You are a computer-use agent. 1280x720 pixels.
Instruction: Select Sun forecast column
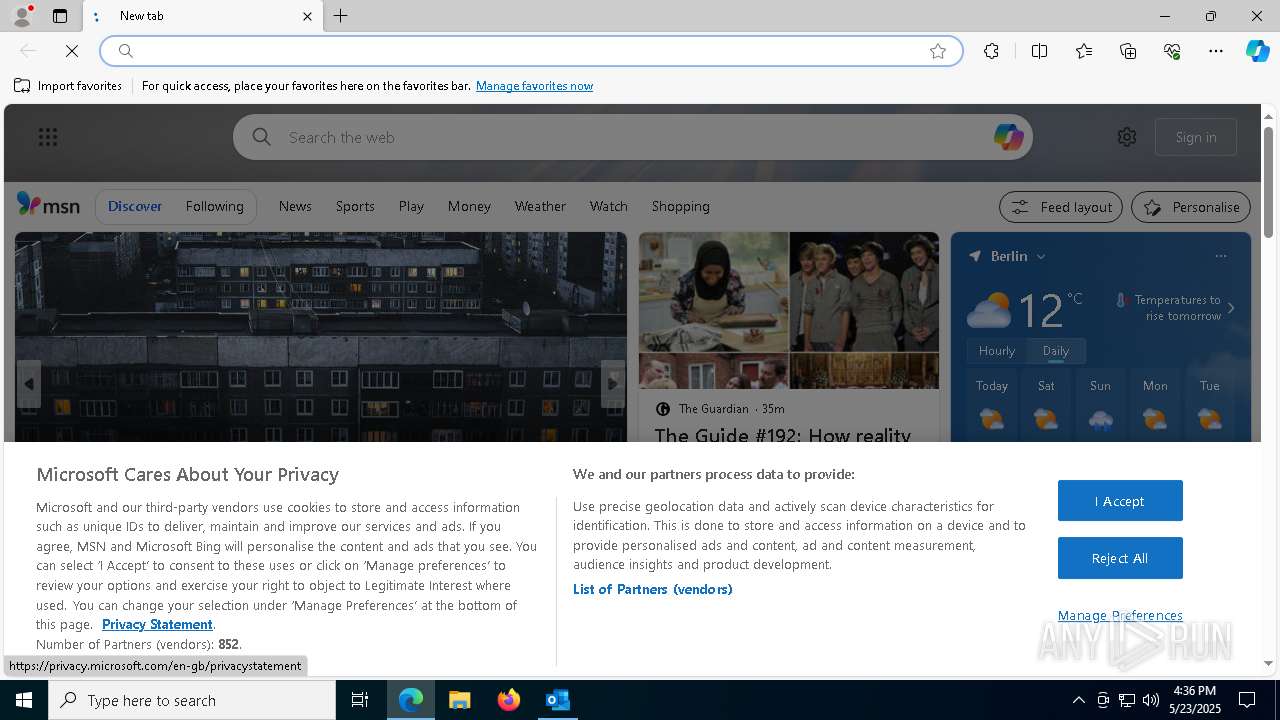click(x=1100, y=405)
